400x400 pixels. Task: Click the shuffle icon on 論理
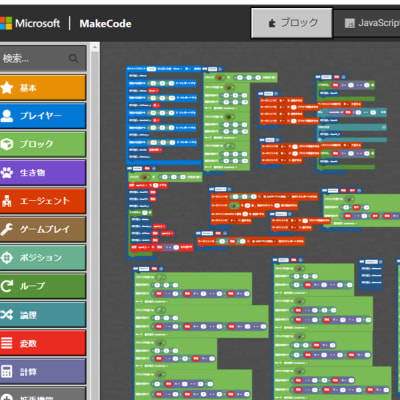pyautogui.click(x=7, y=314)
